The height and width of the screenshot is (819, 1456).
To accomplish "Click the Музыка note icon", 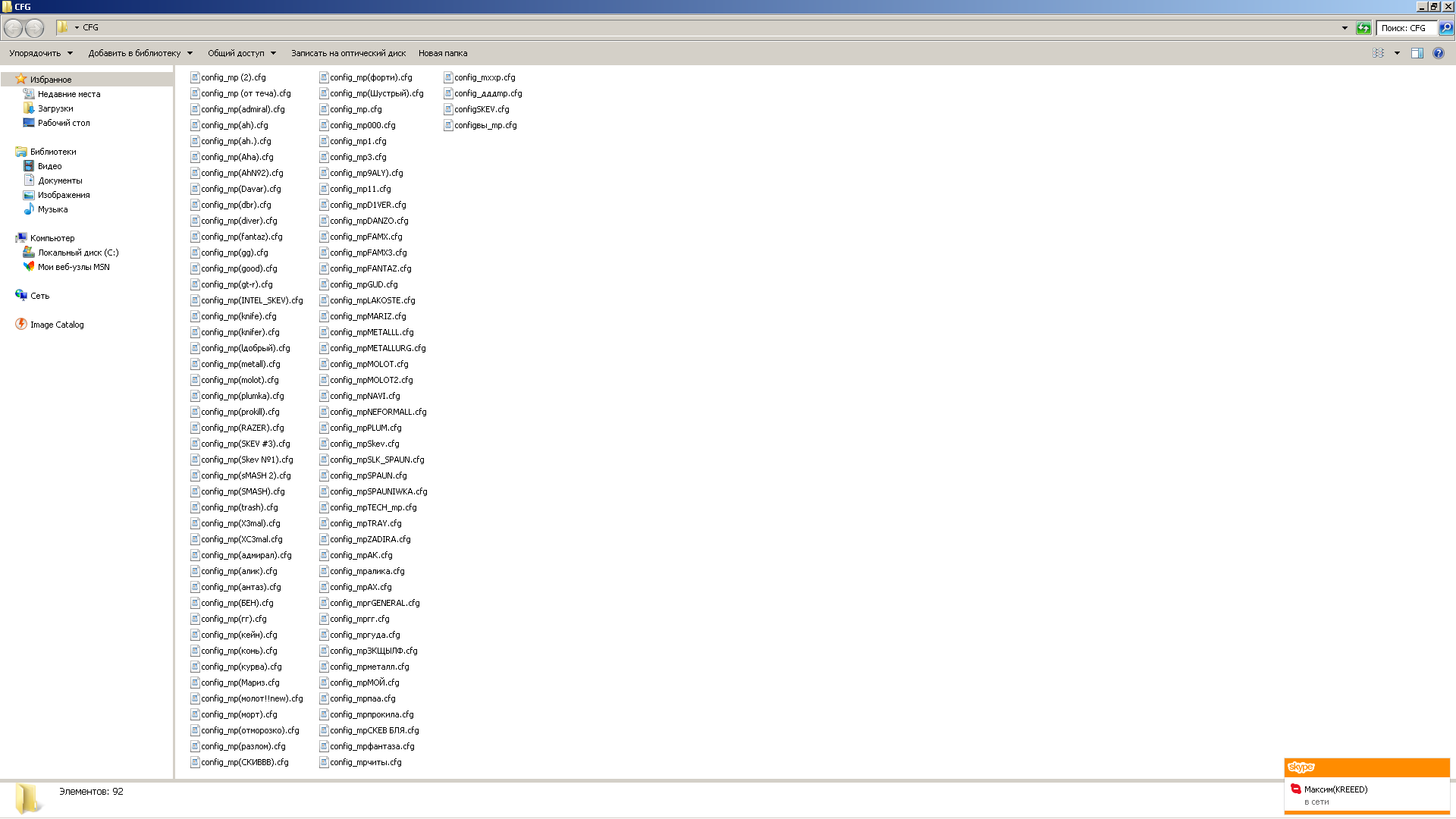I will 29,209.
